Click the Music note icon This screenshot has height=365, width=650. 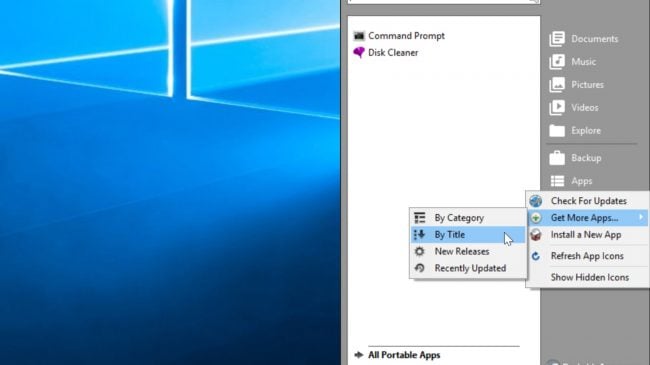(x=557, y=62)
